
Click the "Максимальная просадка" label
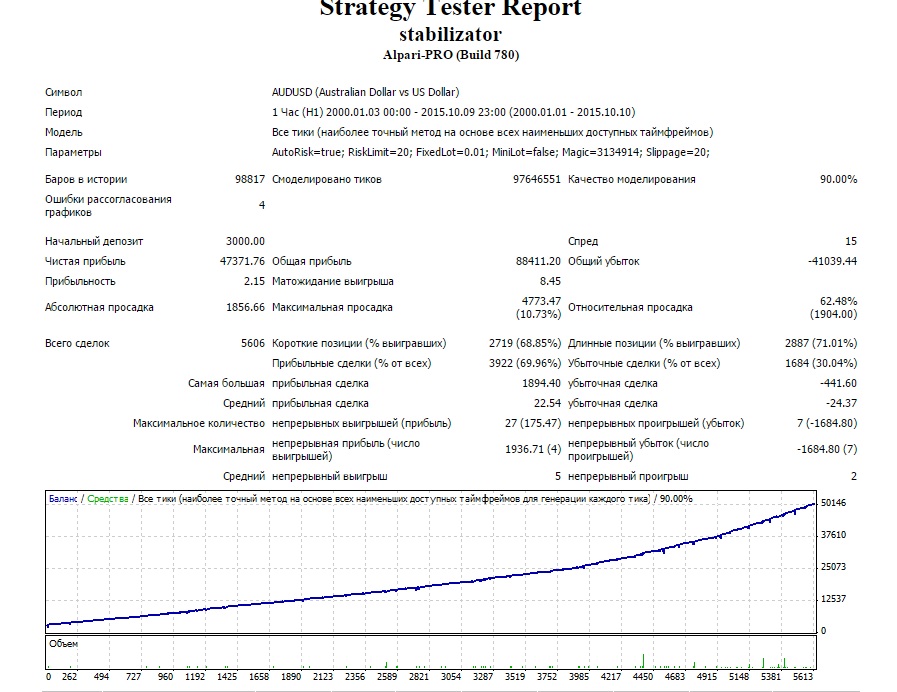pos(332,307)
